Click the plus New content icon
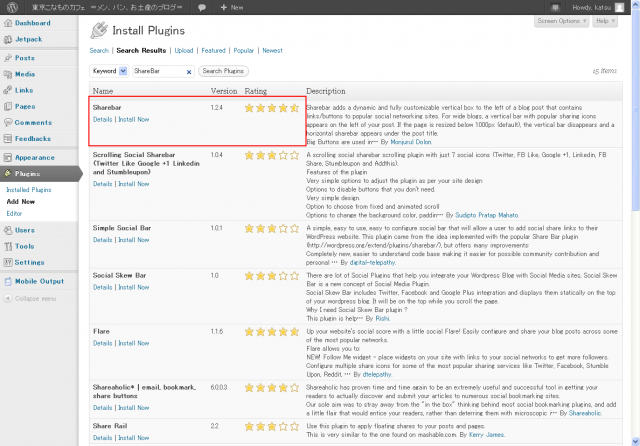 [x=223, y=7]
